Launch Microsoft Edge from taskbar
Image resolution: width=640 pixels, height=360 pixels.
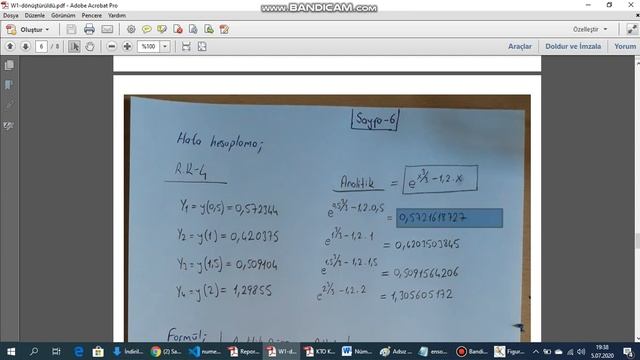(x=78, y=351)
